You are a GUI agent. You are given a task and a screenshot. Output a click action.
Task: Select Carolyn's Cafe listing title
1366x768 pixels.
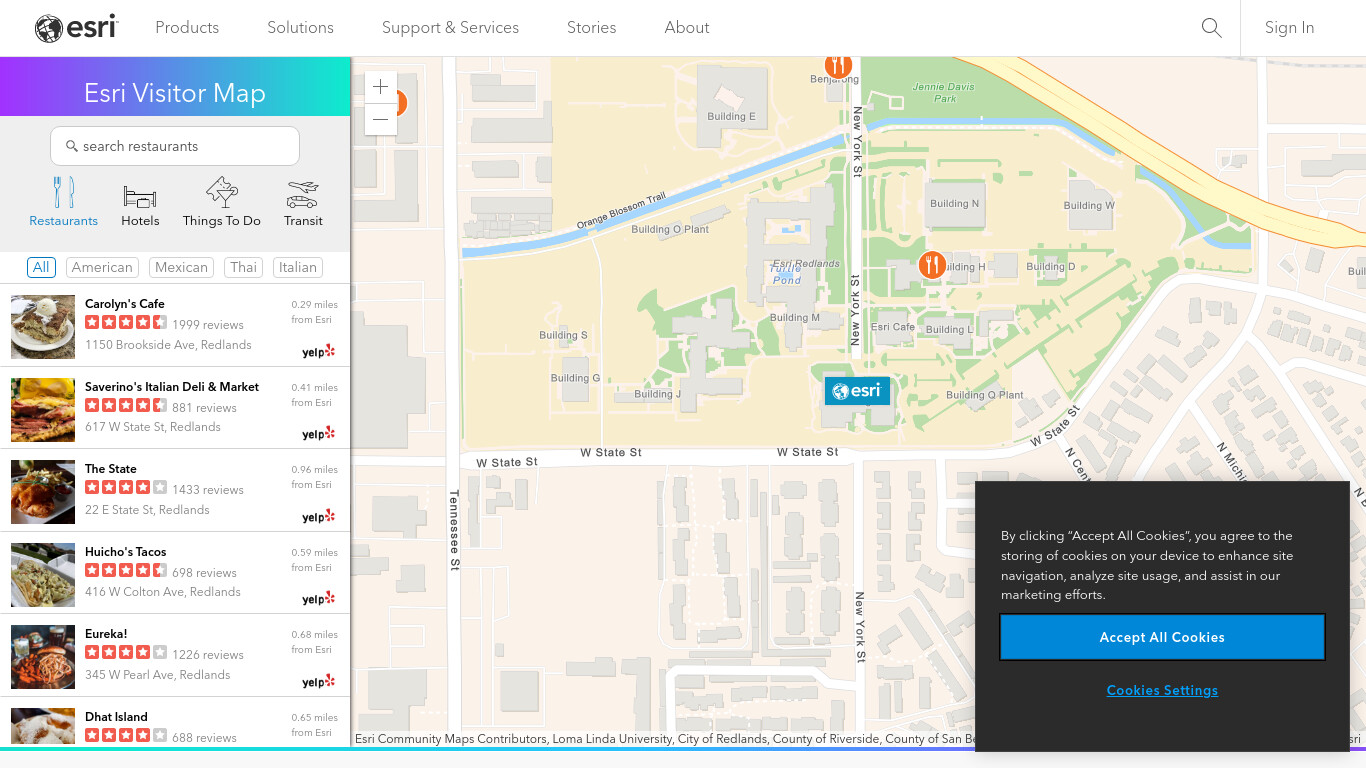(x=125, y=304)
